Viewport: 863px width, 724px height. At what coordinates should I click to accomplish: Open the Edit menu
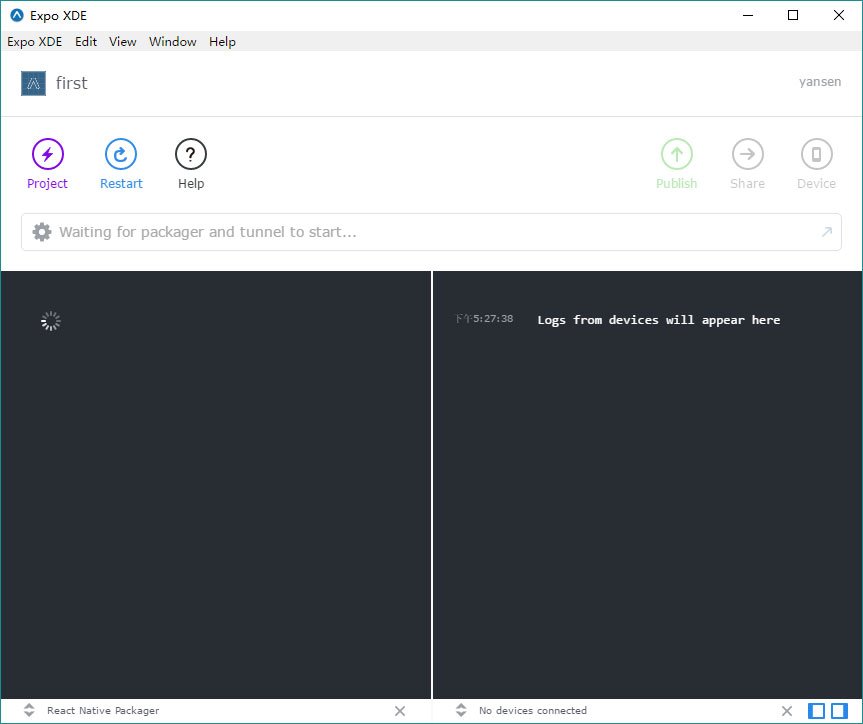click(86, 42)
